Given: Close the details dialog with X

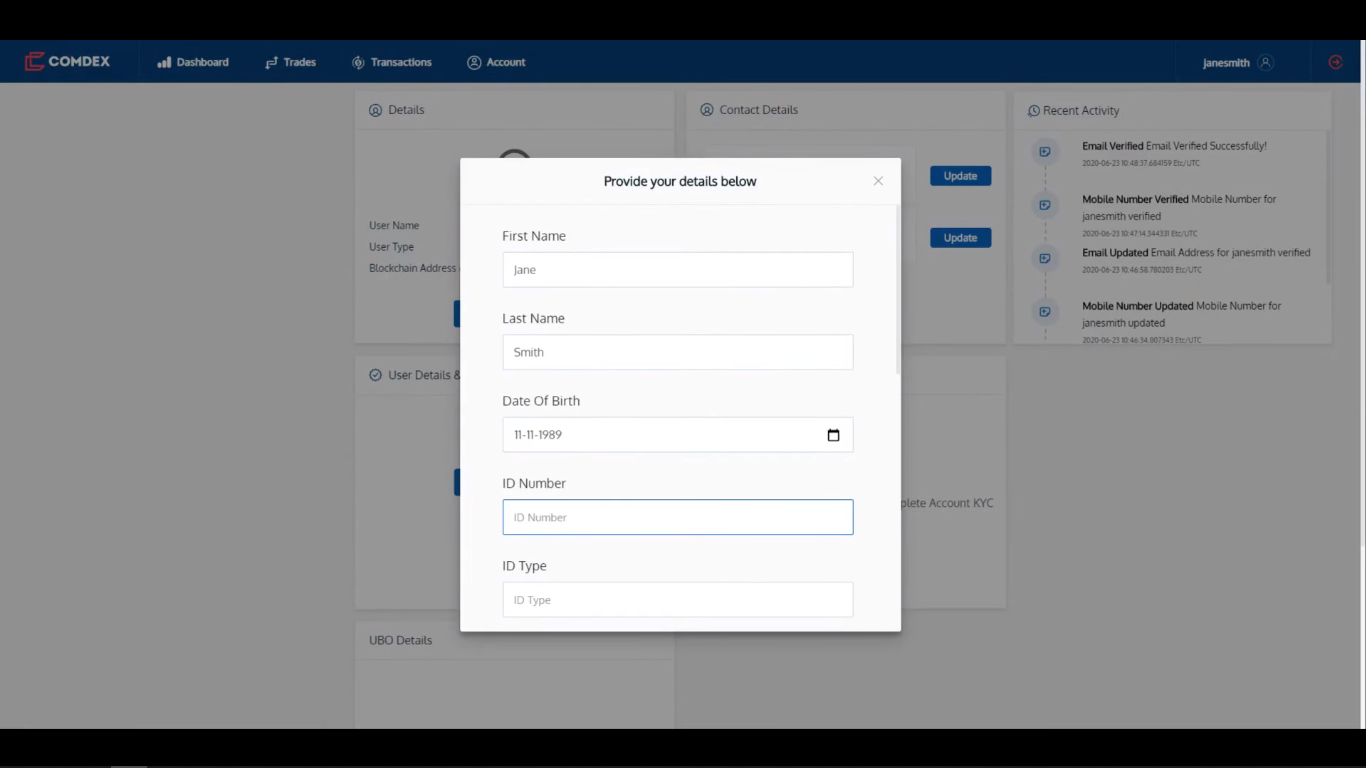Looking at the screenshot, I should 878,181.
